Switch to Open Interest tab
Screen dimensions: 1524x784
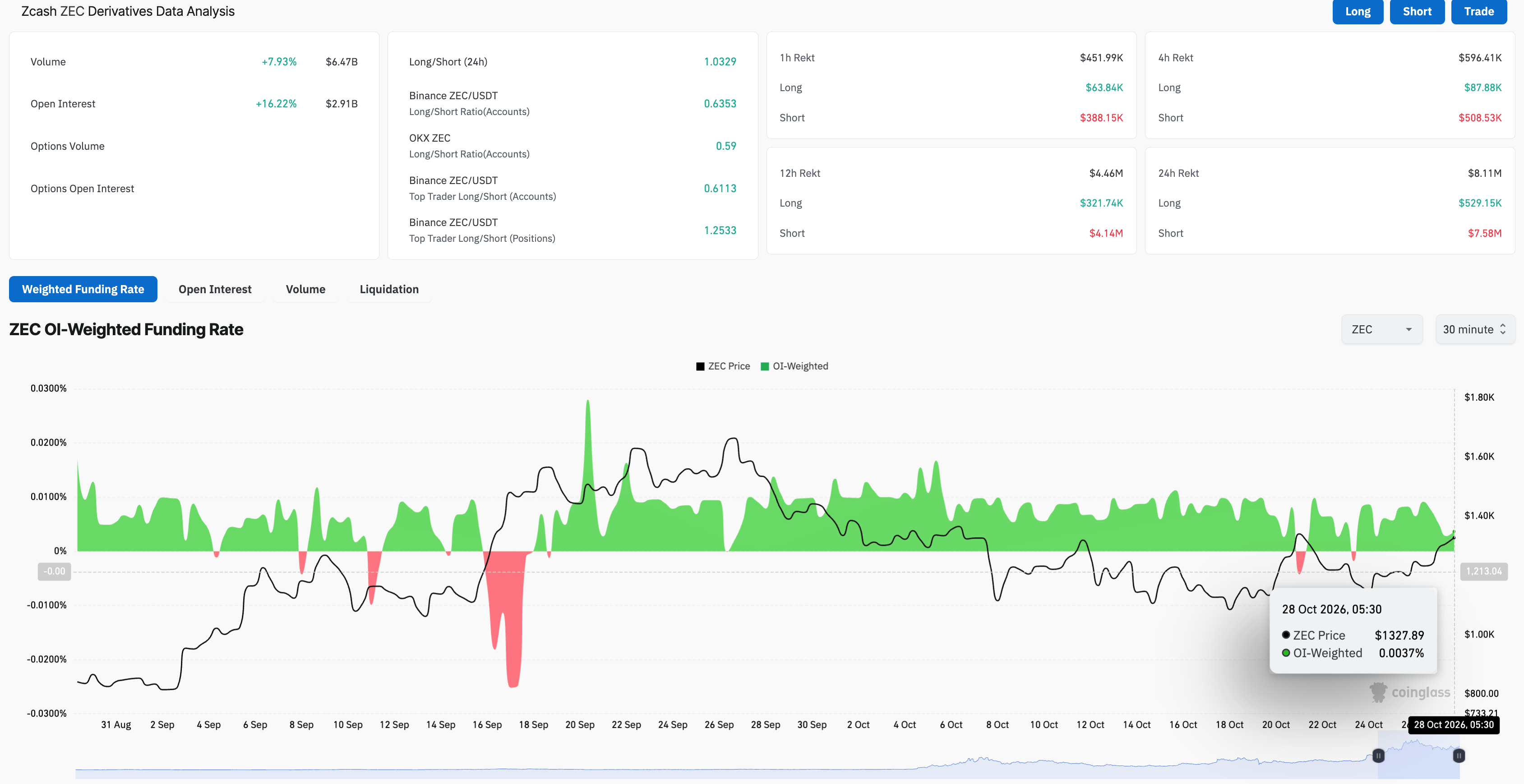[215, 289]
